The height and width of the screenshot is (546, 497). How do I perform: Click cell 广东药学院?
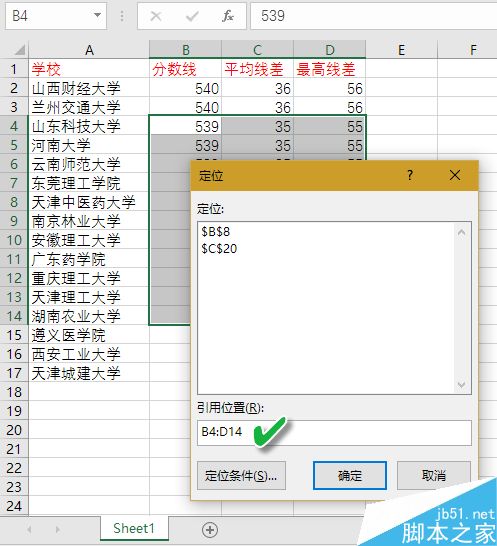pyautogui.click(x=89, y=259)
